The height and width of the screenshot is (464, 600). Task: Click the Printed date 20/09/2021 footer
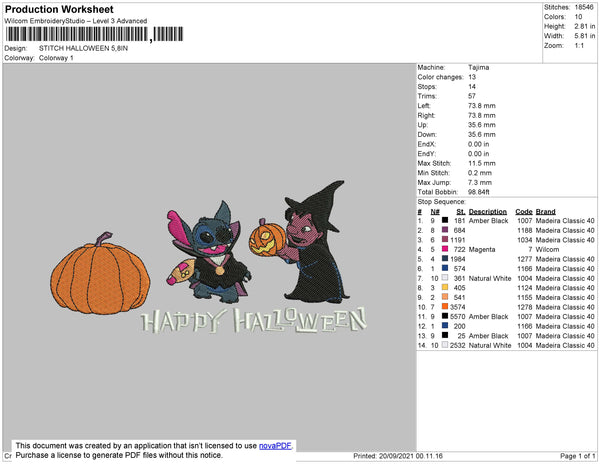coord(398,456)
